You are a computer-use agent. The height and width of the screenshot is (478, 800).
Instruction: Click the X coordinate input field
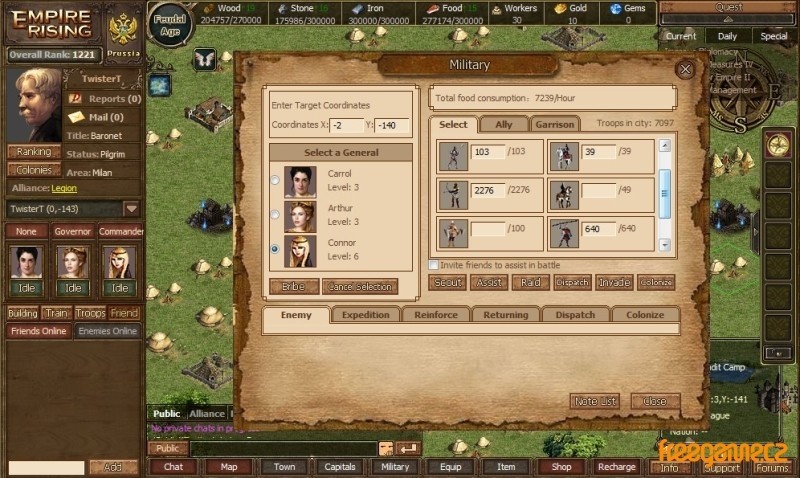click(x=346, y=125)
